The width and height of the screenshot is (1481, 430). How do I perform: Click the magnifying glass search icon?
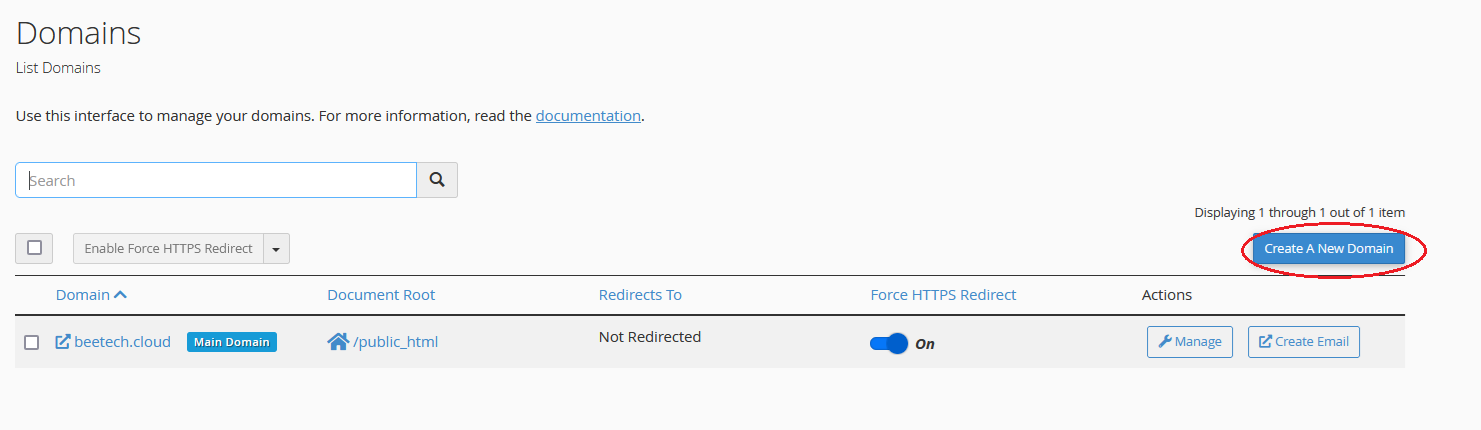click(437, 180)
